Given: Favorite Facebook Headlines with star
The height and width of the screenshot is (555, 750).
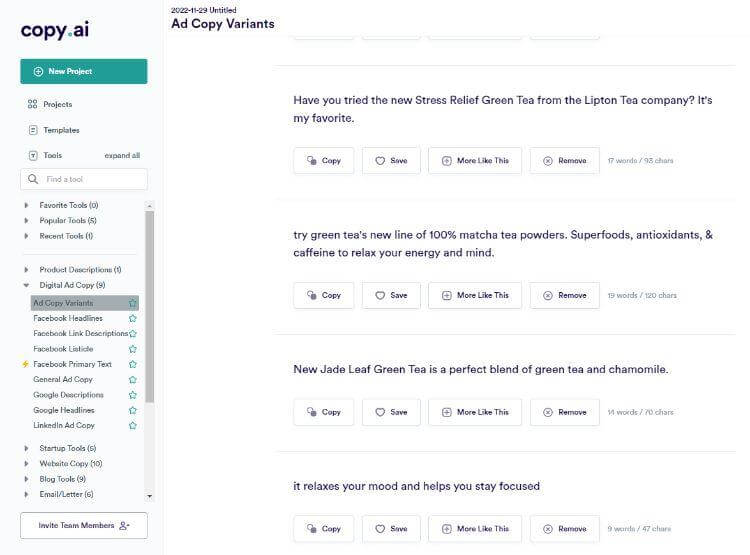Looking at the screenshot, I should pos(133,318).
